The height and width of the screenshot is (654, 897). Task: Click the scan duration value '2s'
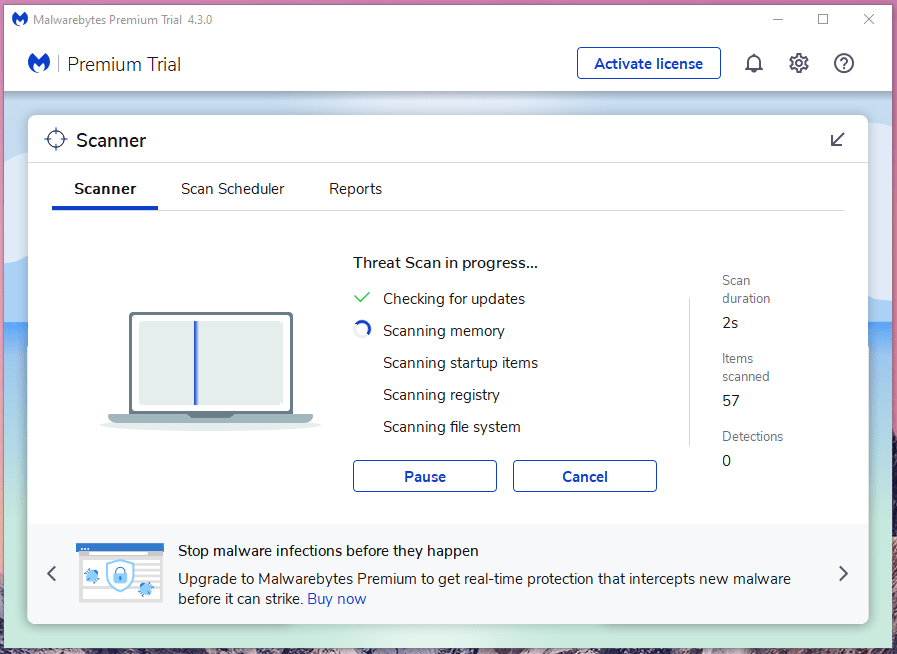(x=730, y=323)
